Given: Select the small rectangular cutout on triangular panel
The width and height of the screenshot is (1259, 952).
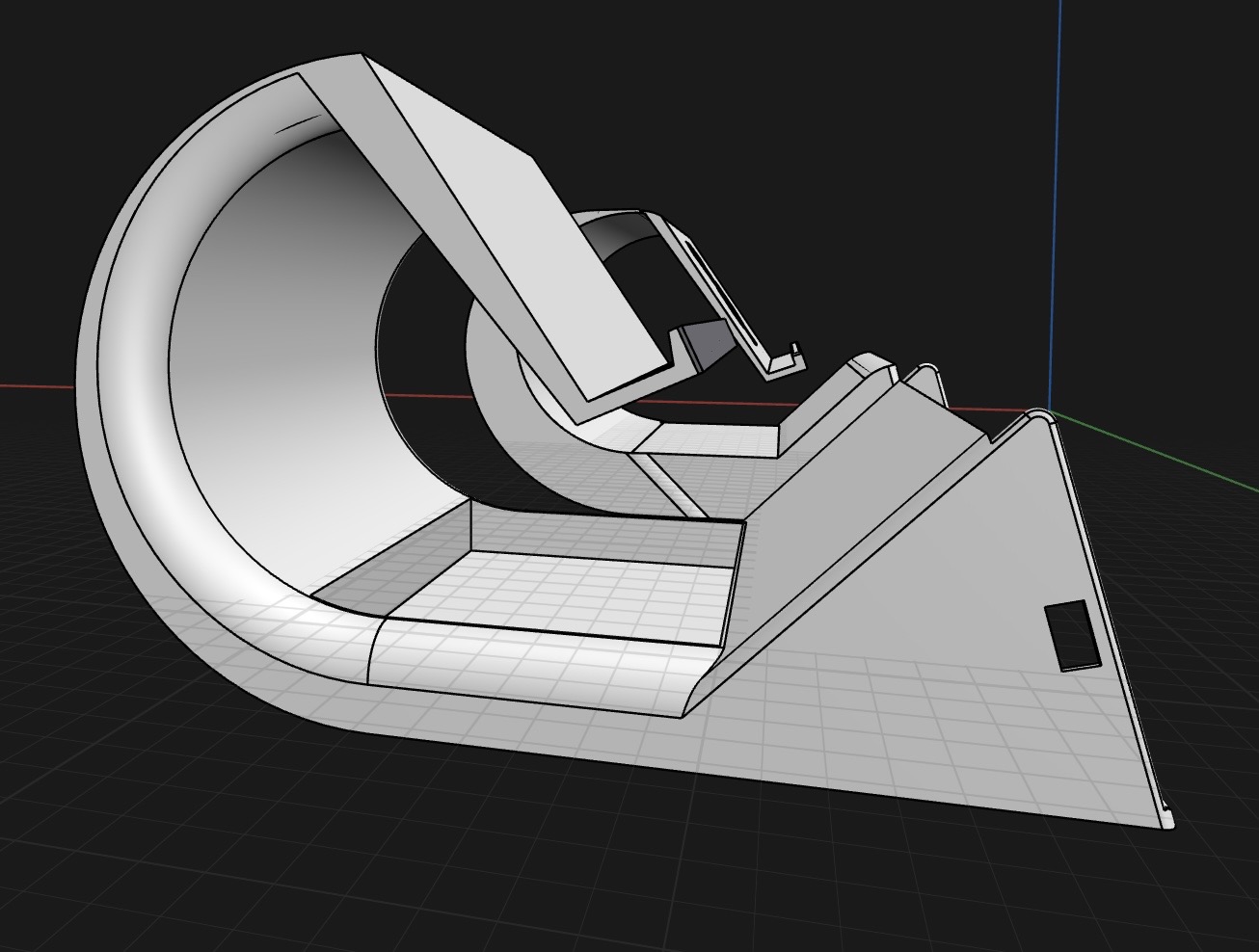Looking at the screenshot, I should [1072, 635].
